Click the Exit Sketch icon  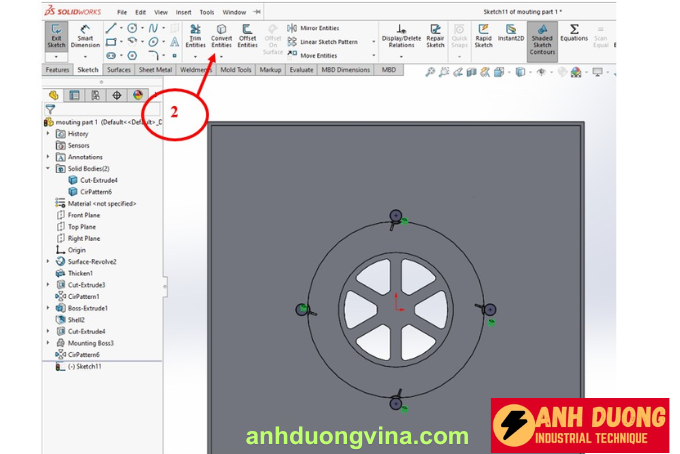click(56, 37)
